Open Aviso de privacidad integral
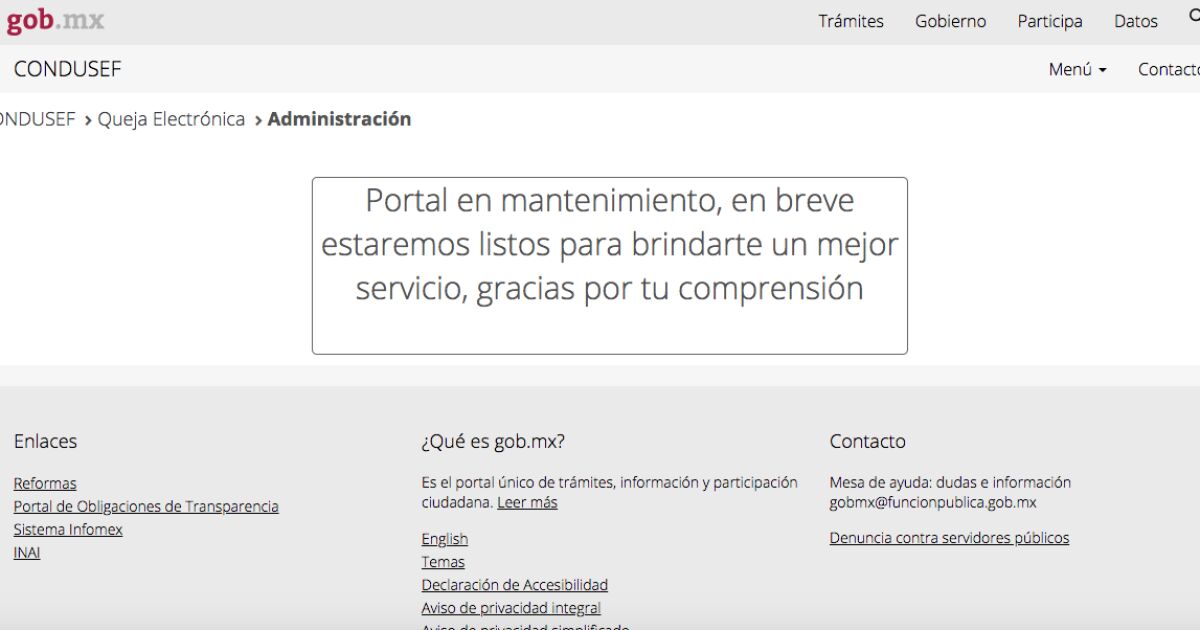 (x=511, y=607)
